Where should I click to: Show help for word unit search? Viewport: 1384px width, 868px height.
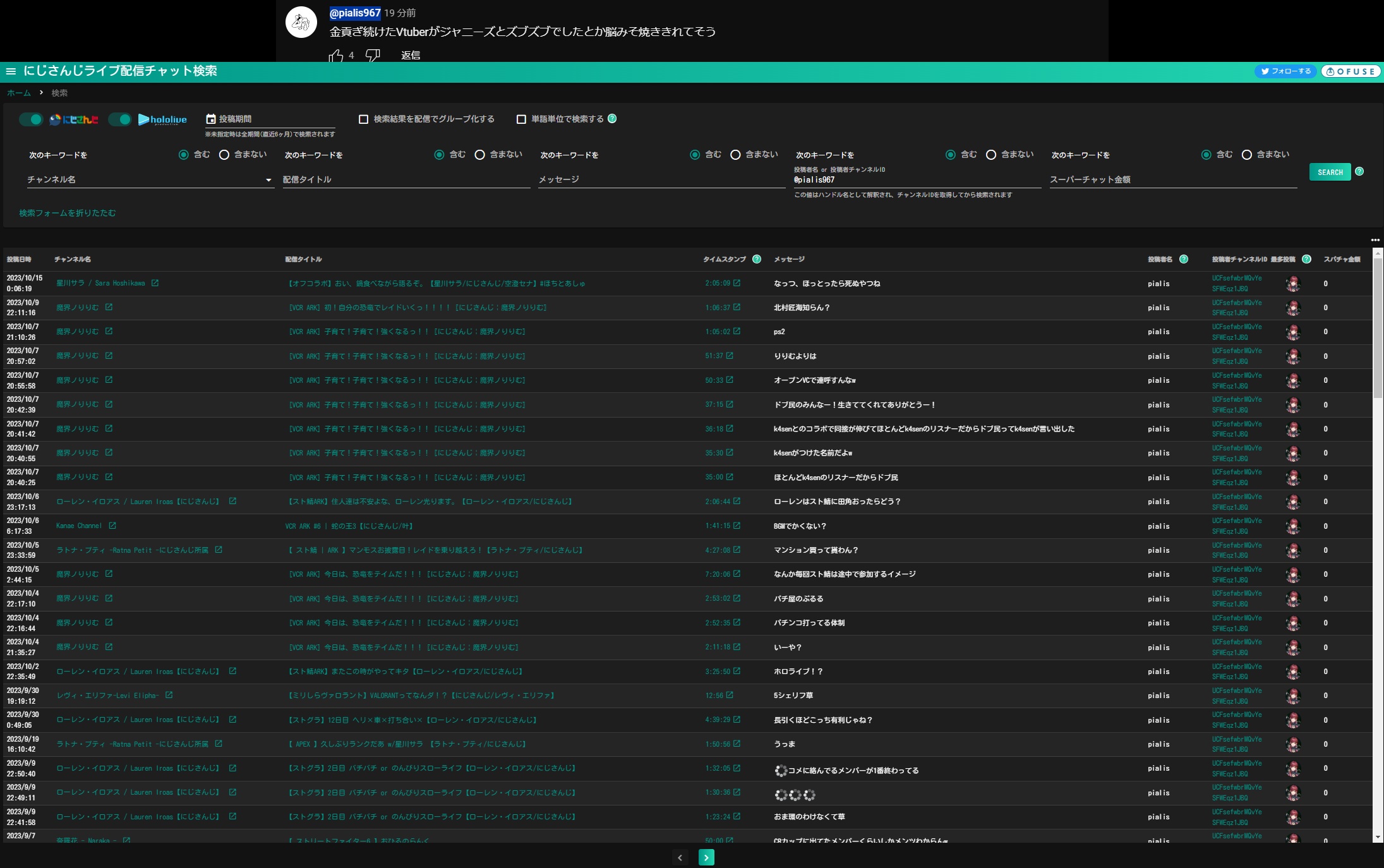pos(612,118)
